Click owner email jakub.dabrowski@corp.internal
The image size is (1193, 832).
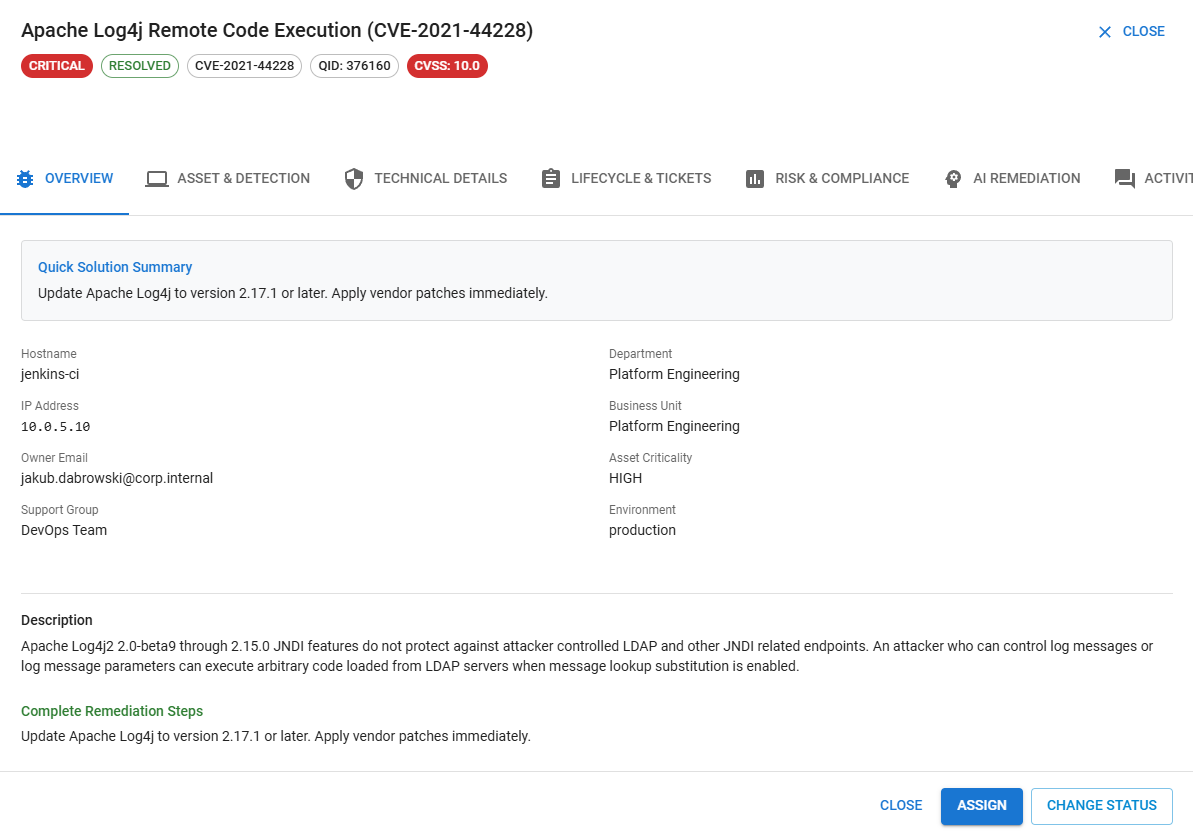117,478
